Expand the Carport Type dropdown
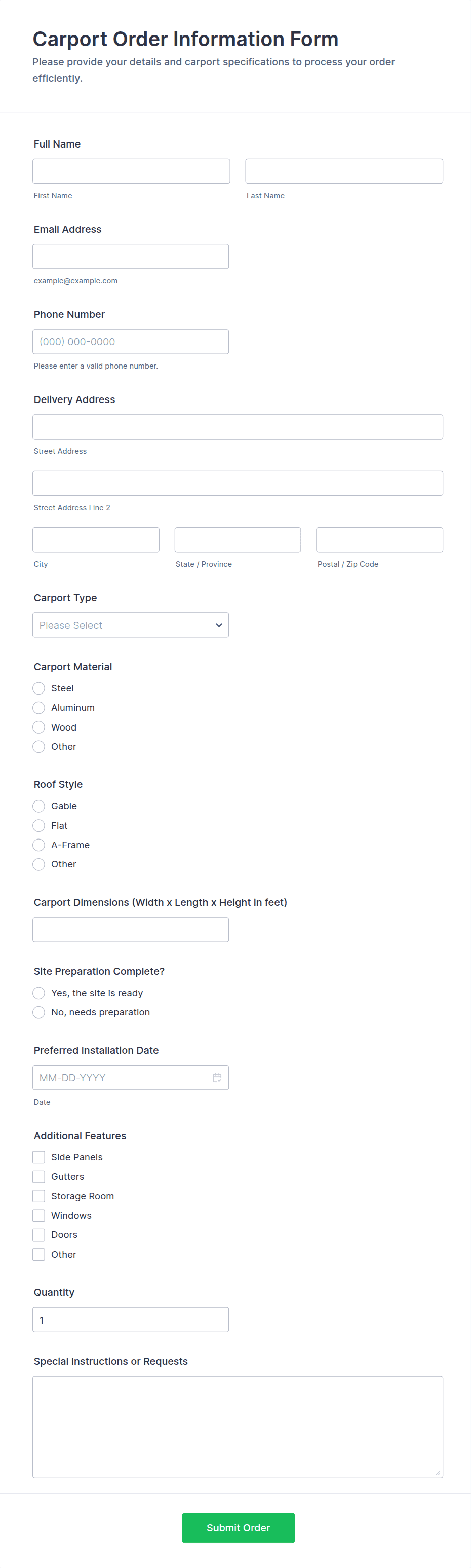Viewport: 471px width, 1568px height. click(131, 625)
